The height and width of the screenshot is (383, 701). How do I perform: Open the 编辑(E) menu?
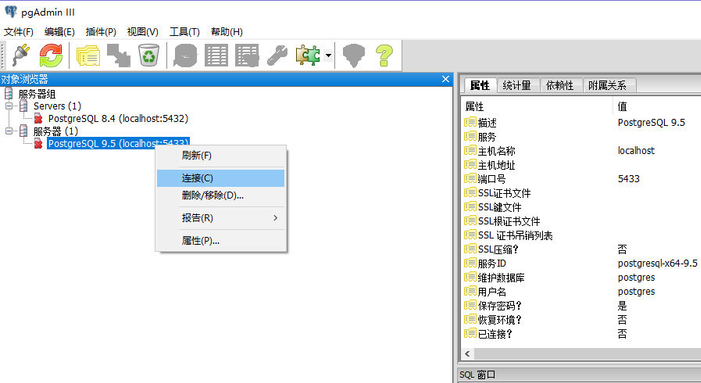[x=59, y=32]
